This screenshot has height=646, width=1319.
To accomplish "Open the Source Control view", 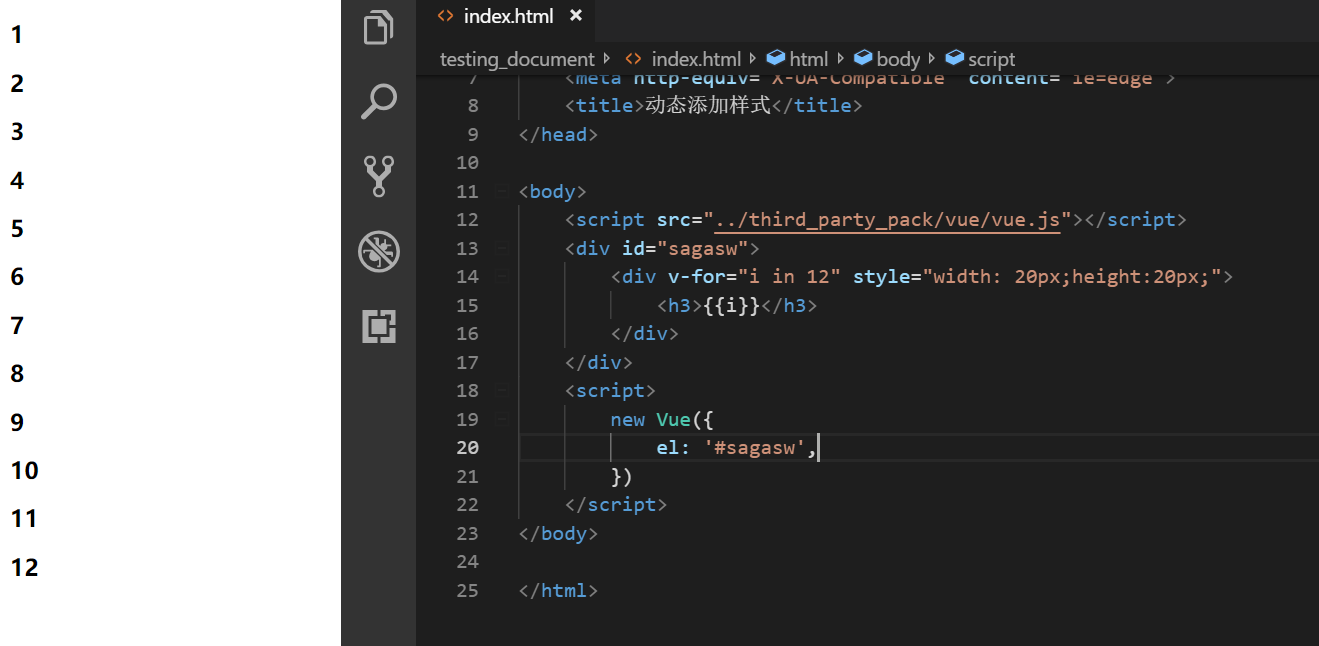I will [379, 176].
